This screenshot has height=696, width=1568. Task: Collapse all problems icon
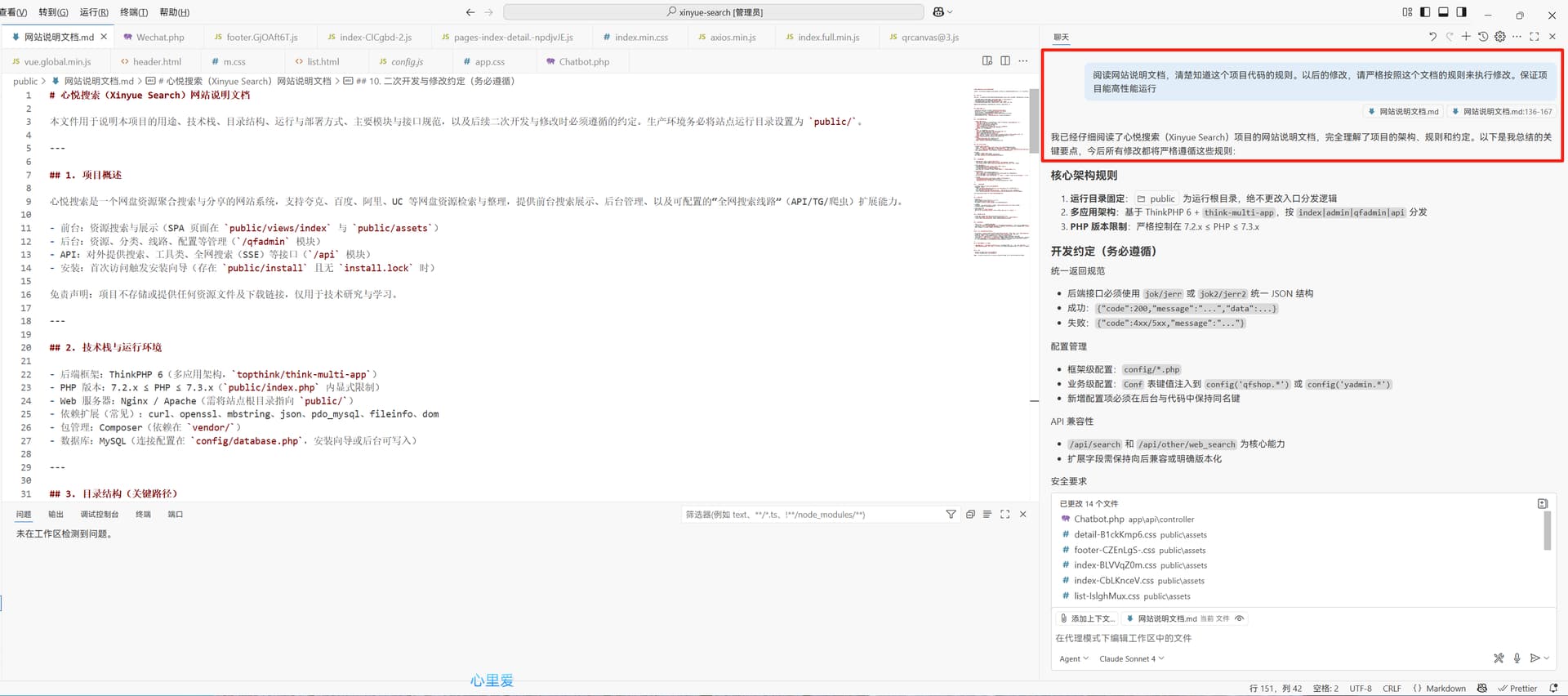(x=970, y=515)
